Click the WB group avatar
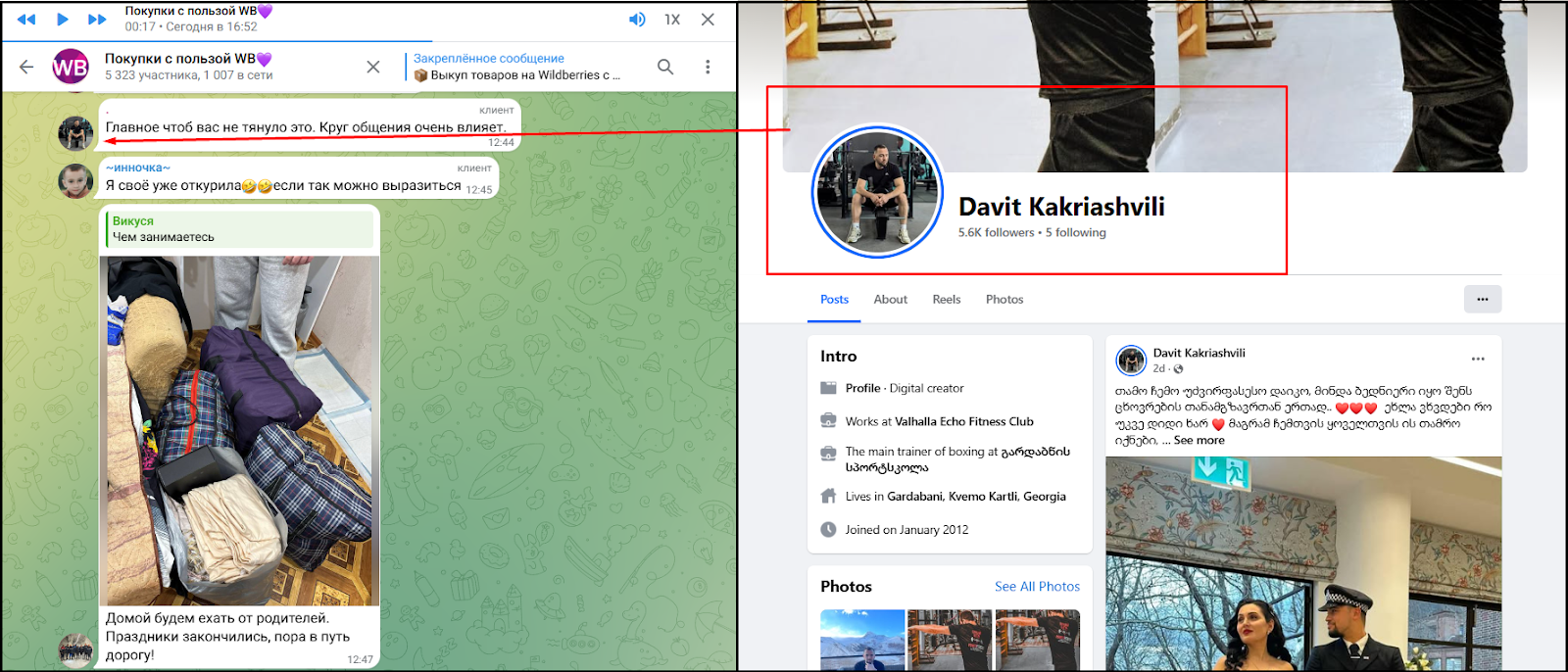This screenshot has width=1568, height=672. (x=71, y=67)
